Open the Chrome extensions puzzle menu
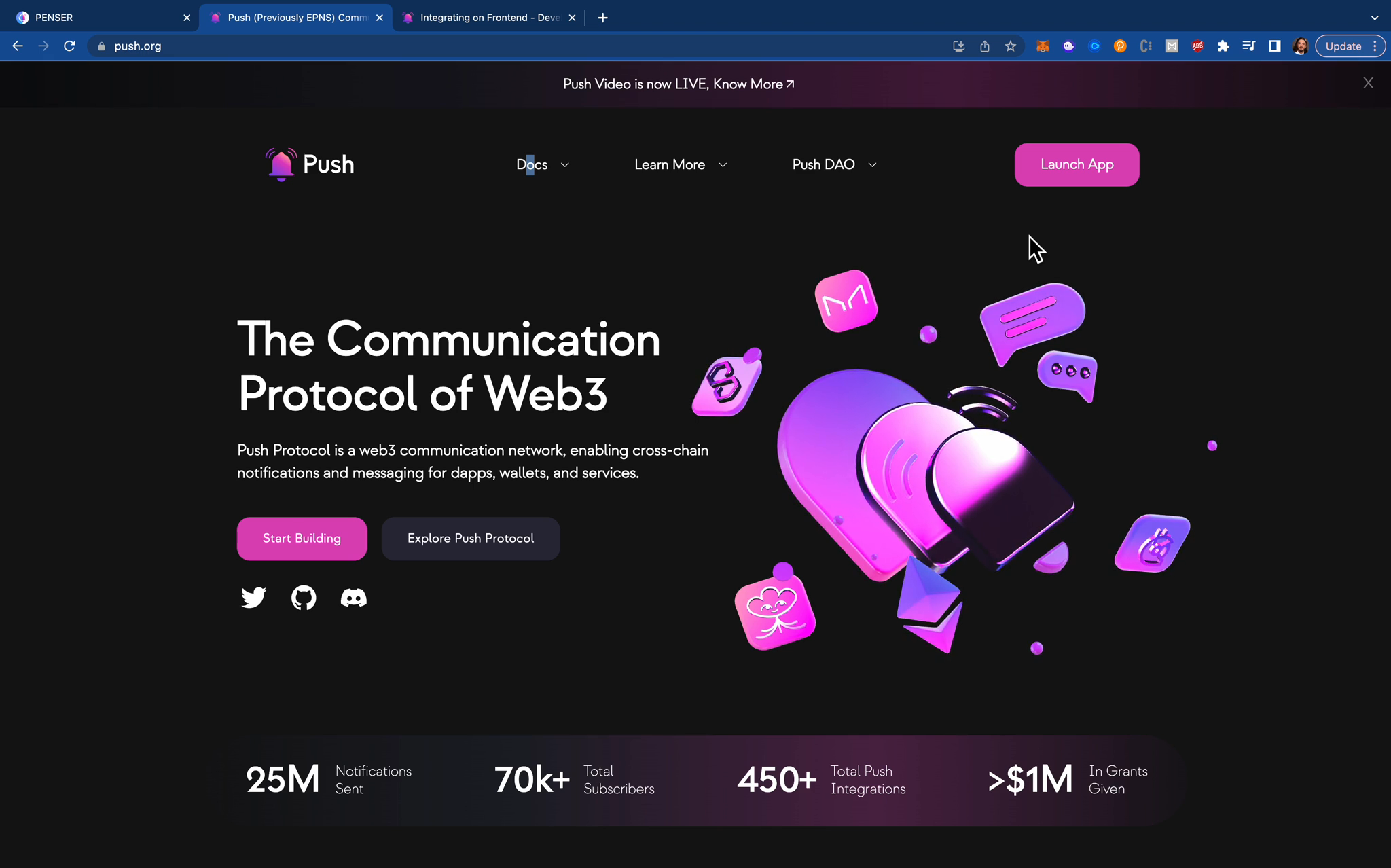This screenshot has width=1391, height=868. [1223, 46]
